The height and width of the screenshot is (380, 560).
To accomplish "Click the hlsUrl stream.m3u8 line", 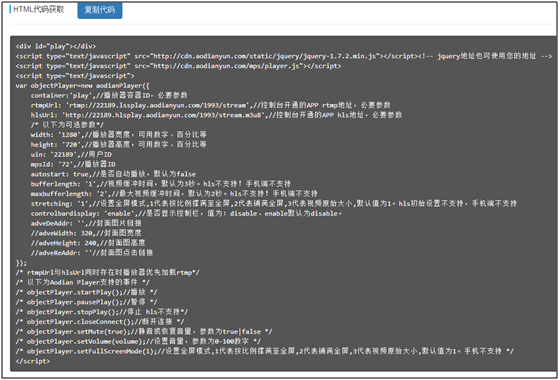I will point(216,115).
